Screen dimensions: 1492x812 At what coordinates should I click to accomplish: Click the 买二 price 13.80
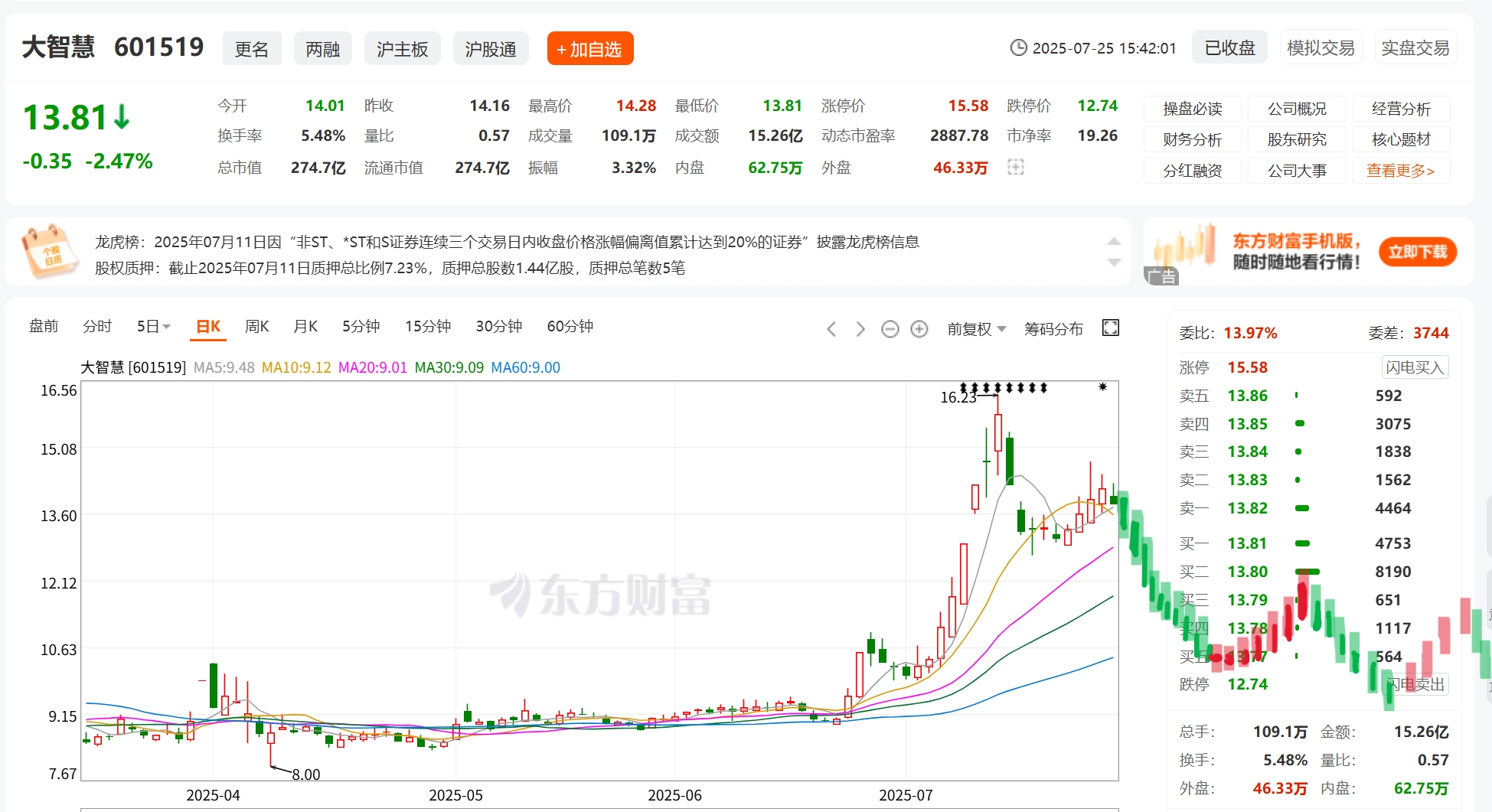click(x=1248, y=572)
